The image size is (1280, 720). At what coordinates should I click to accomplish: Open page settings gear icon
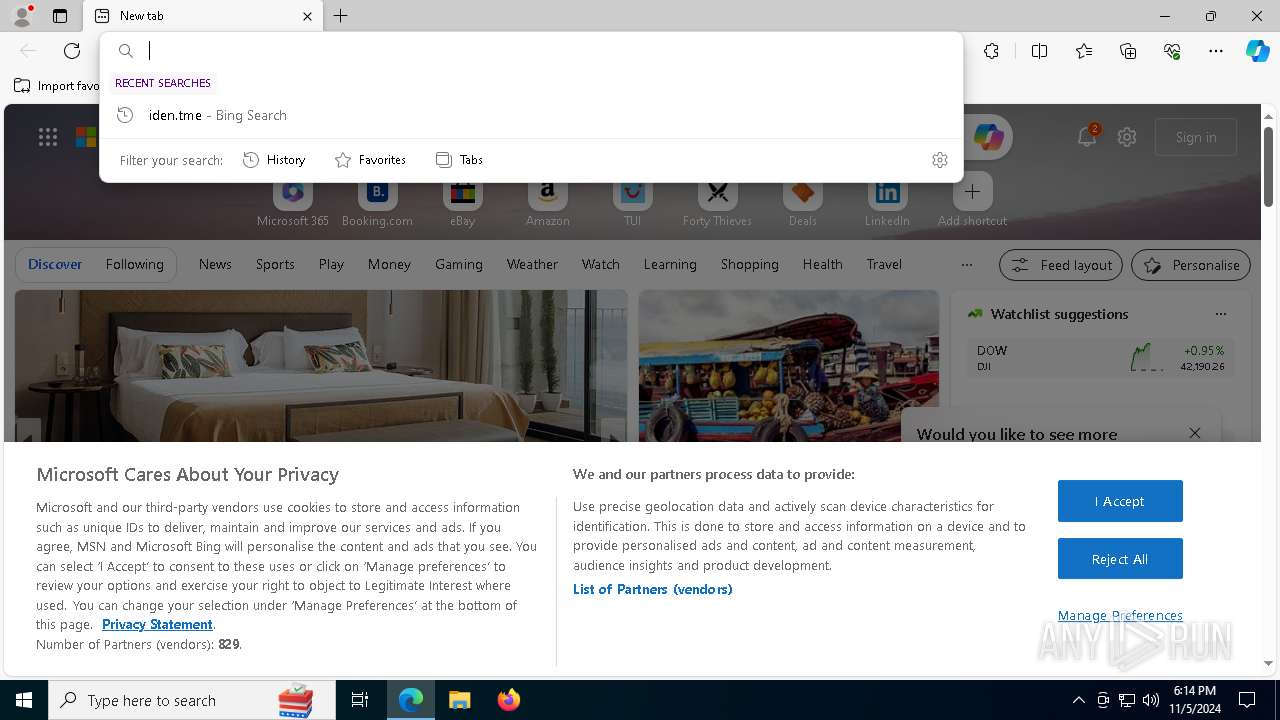pyautogui.click(x=1127, y=137)
